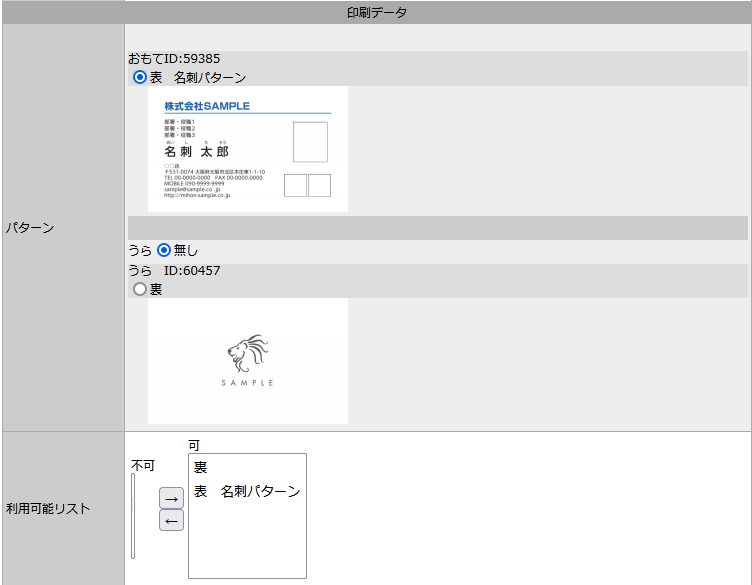Click the lion logo on back design
The height and width of the screenshot is (585, 752).
(x=247, y=354)
